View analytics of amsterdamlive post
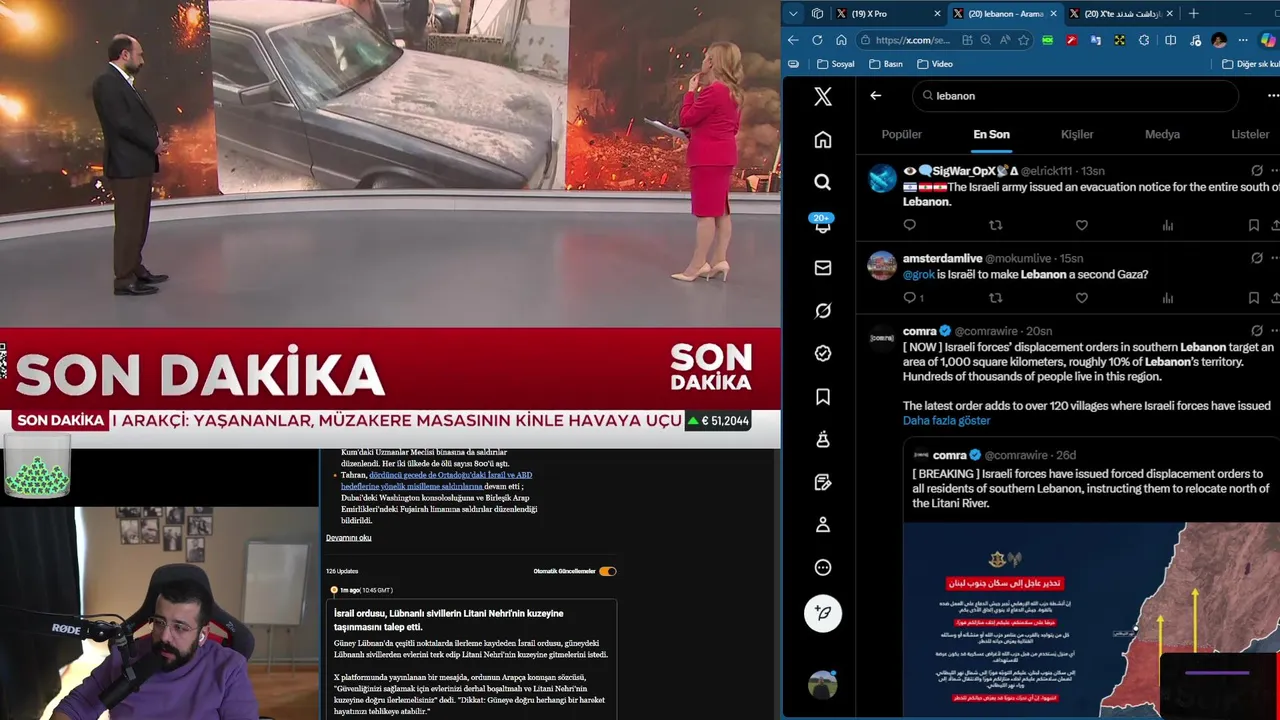This screenshot has width=1280, height=720. pyautogui.click(x=1167, y=298)
